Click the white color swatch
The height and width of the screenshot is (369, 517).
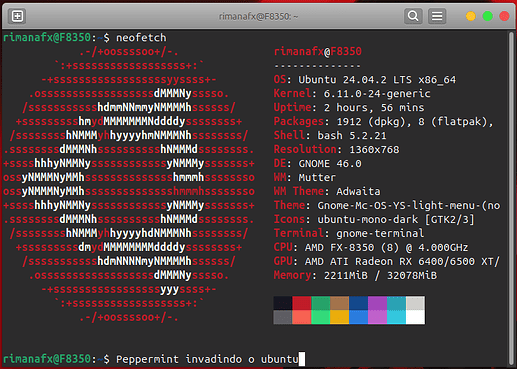[415, 317]
